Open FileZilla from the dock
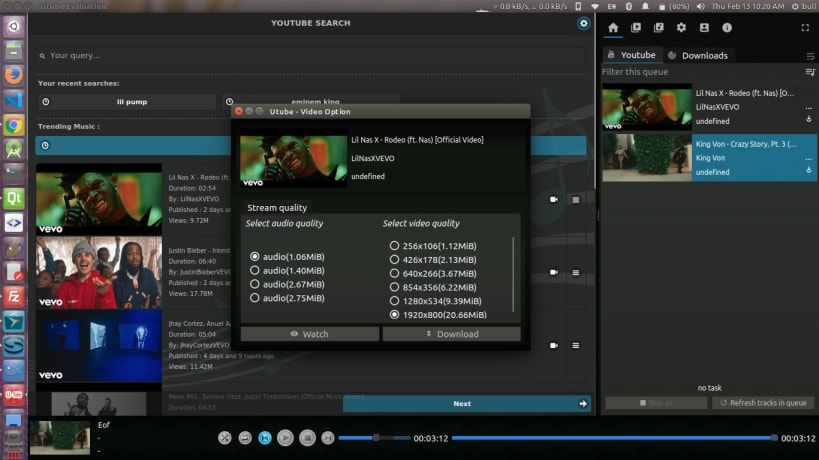 pyautogui.click(x=14, y=297)
